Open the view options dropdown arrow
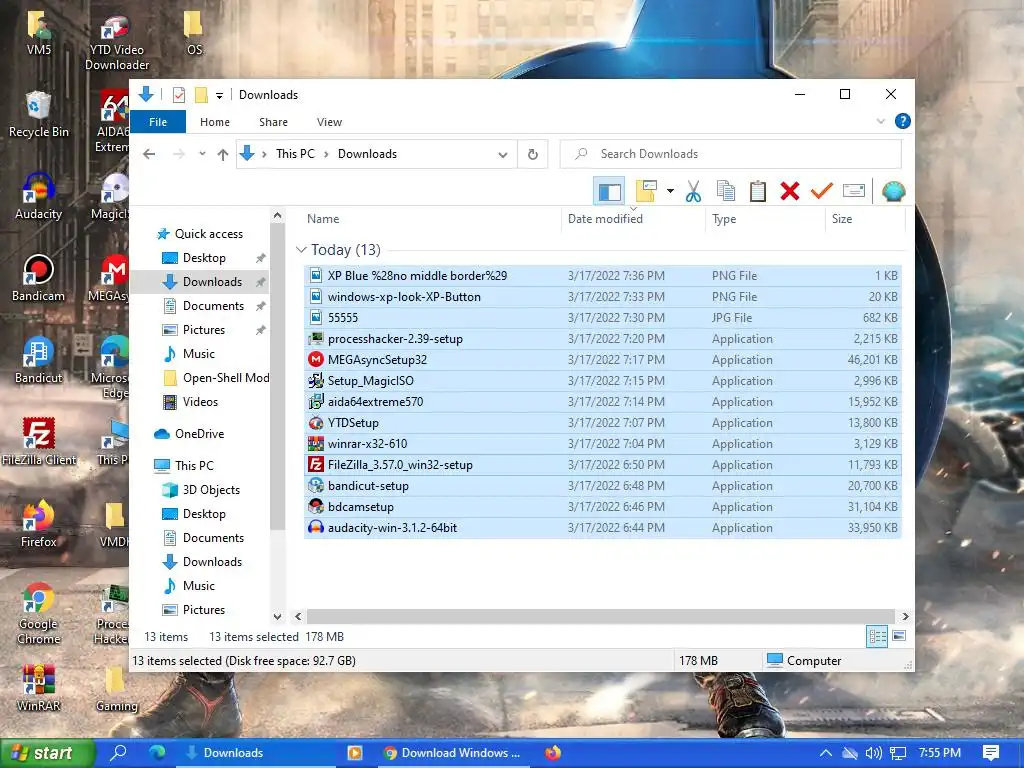The image size is (1024, 768). pyautogui.click(x=670, y=191)
